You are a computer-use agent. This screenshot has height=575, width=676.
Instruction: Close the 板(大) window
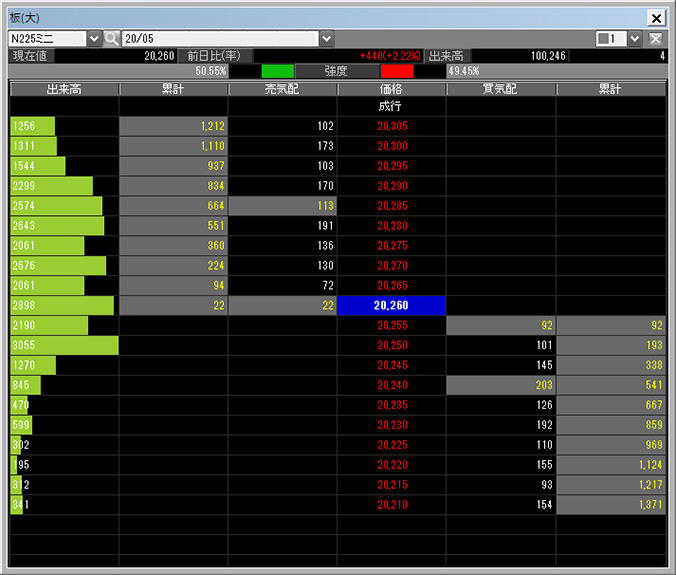(x=656, y=18)
